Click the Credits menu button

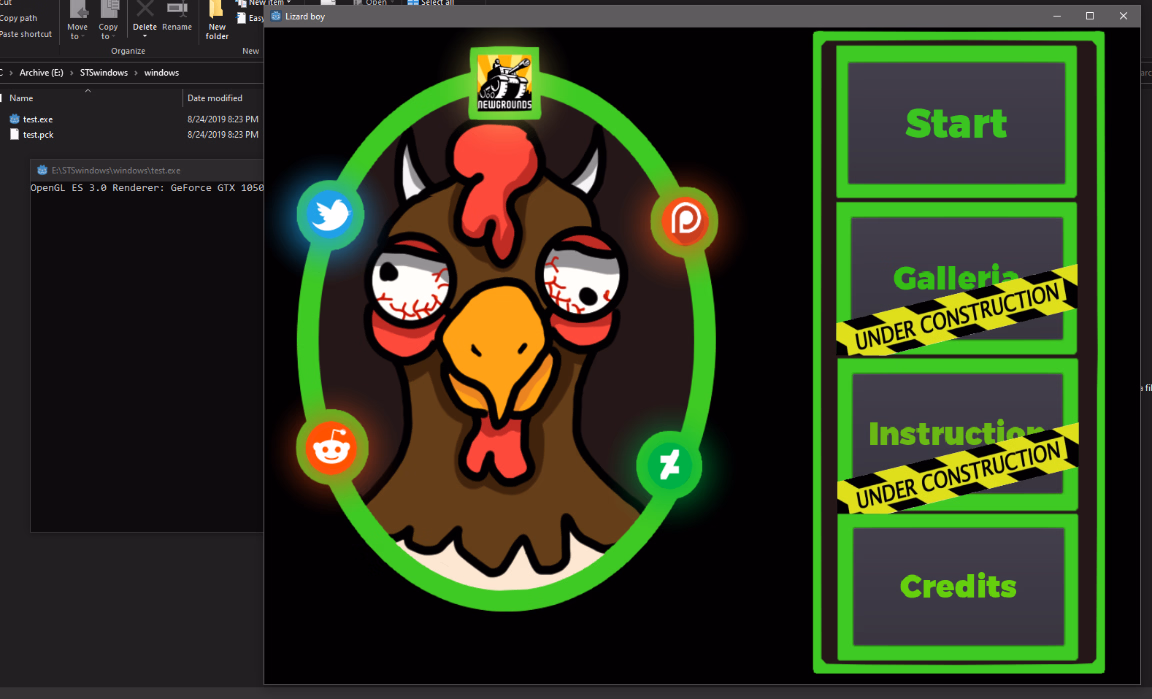(x=957, y=587)
